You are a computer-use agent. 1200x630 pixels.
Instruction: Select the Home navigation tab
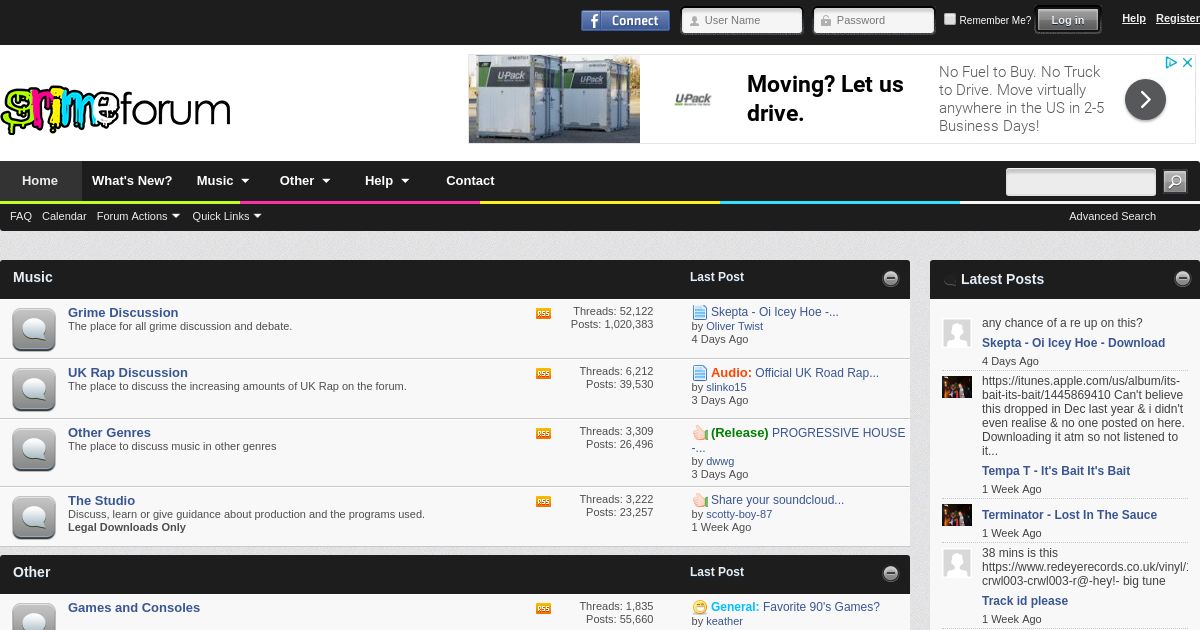coord(40,181)
